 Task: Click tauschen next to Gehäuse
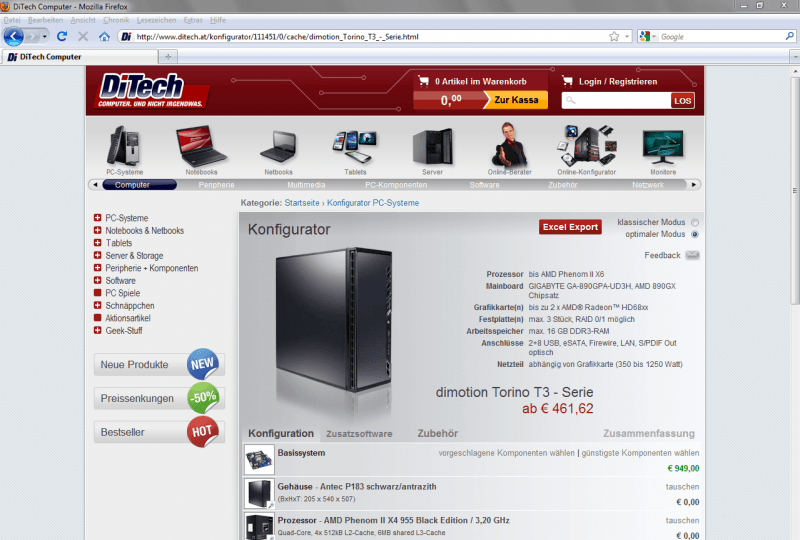tap(682, 486)
